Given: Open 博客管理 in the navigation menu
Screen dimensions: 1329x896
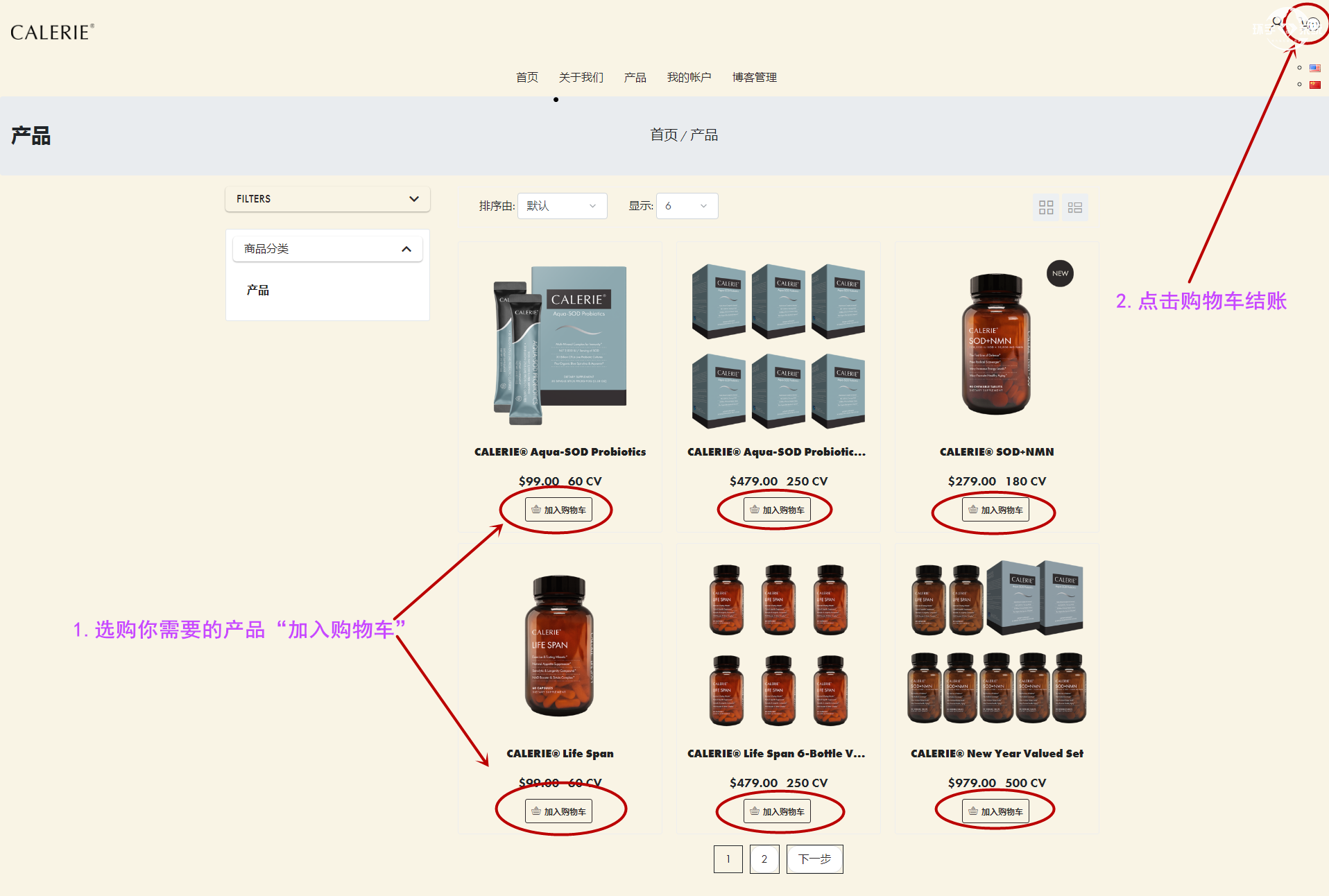Looking at the screenshot, I should (755, 77).
